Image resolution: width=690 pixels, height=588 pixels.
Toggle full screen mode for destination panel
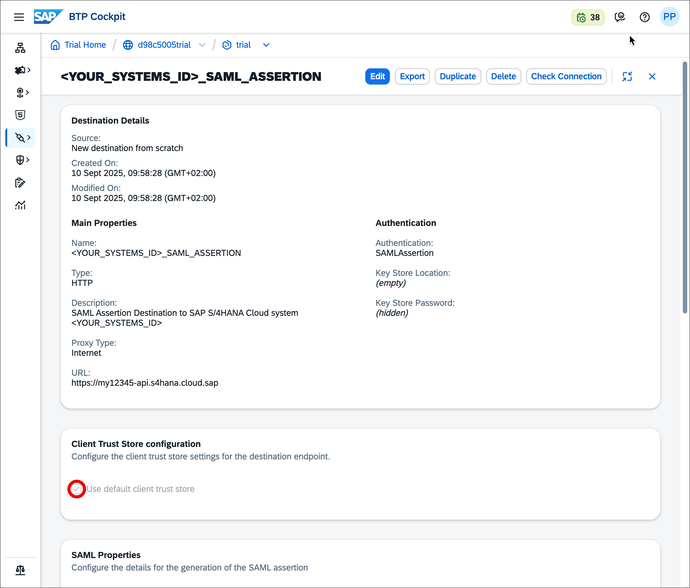[x=627, y=77]
